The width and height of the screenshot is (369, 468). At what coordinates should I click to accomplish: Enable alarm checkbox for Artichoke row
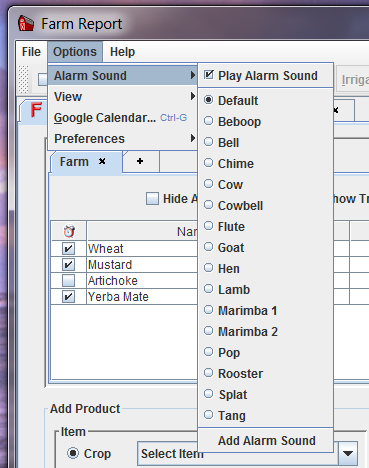(68, 281)
